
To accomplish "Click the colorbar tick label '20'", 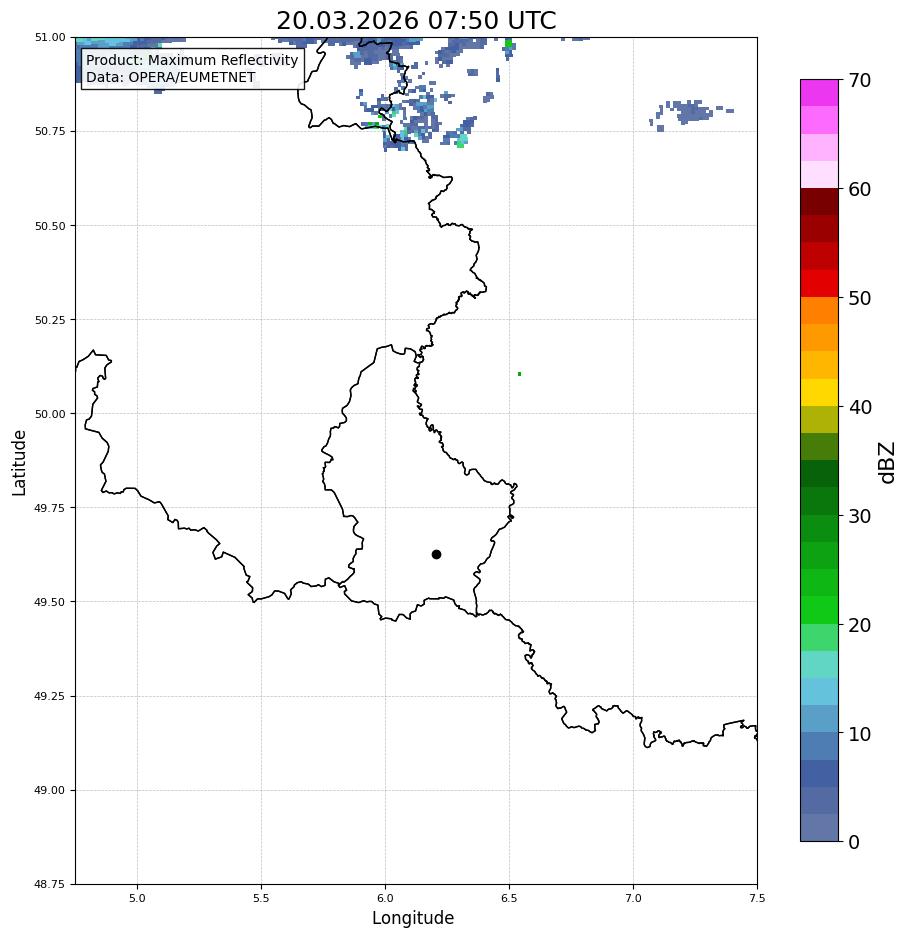I will pos(860,625).
